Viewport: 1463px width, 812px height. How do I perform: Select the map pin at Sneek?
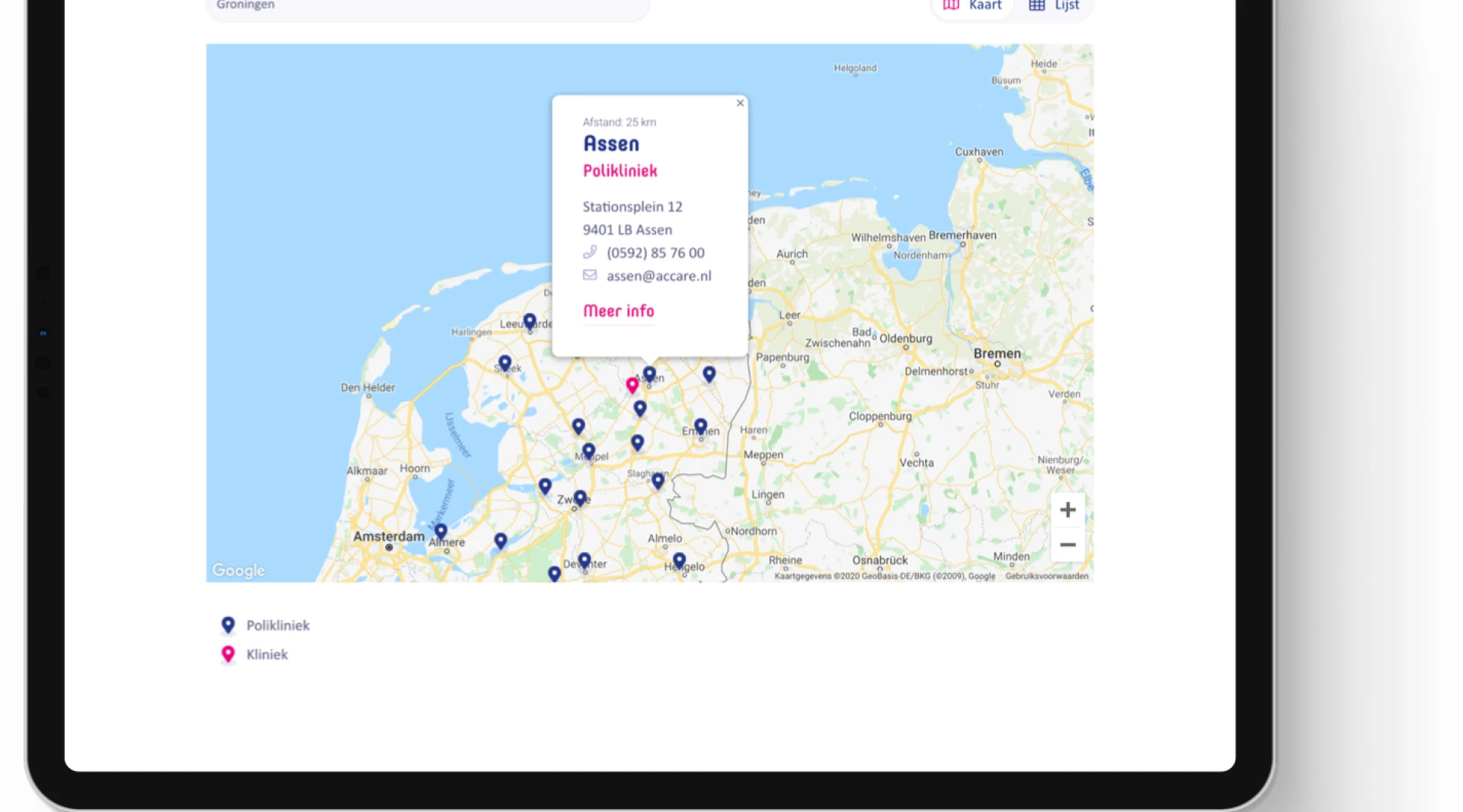pos(504,363)
